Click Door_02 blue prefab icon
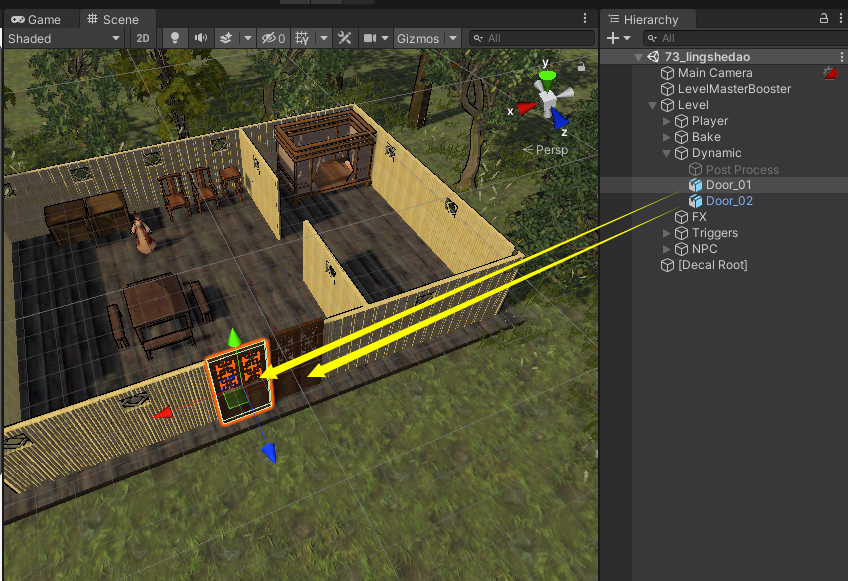This screenshot has width=848, height=581. pyautogui.click(x=695, y=201)
